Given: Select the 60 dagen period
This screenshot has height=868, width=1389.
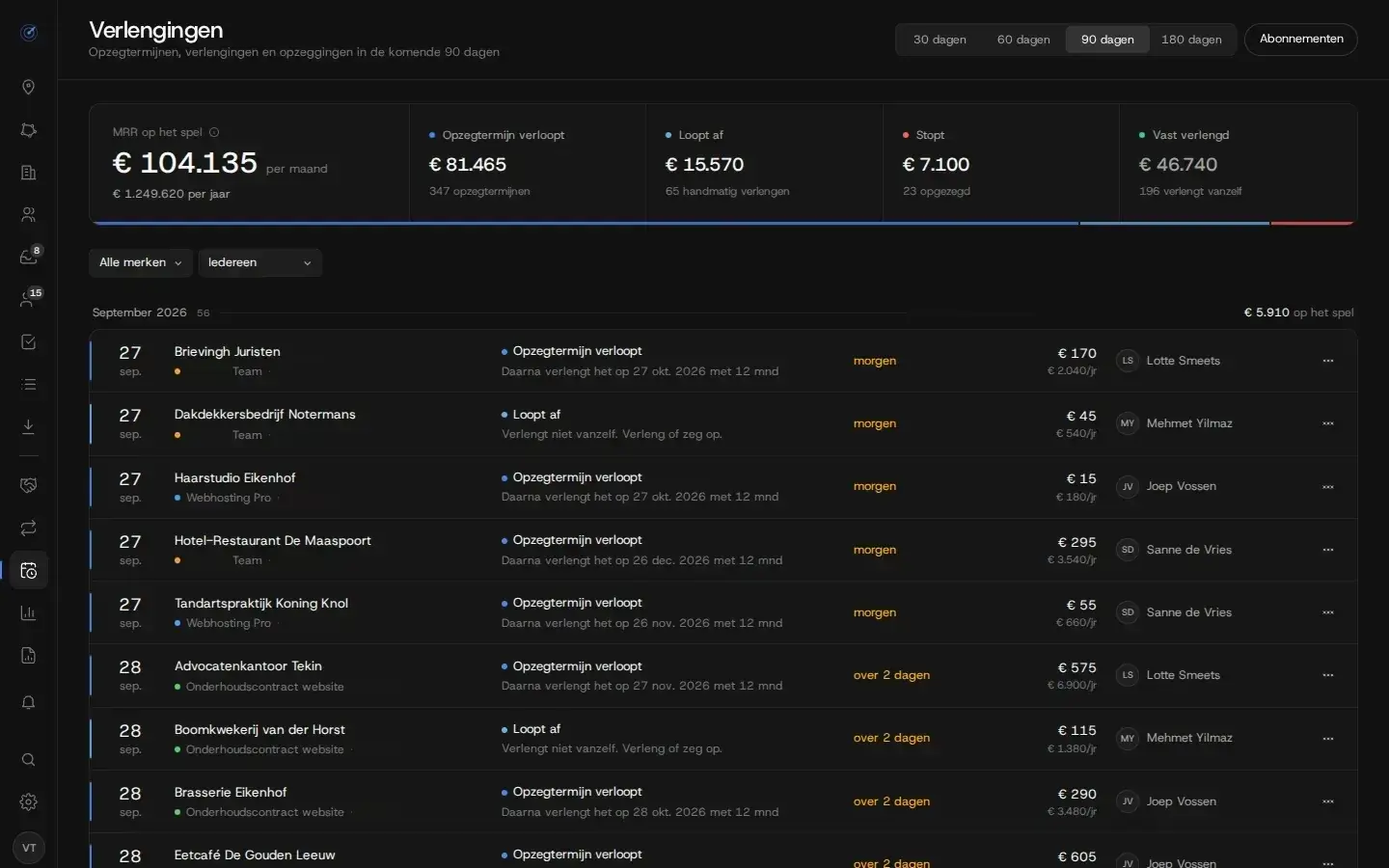Looking at the screenshot, I should 1023,40.
